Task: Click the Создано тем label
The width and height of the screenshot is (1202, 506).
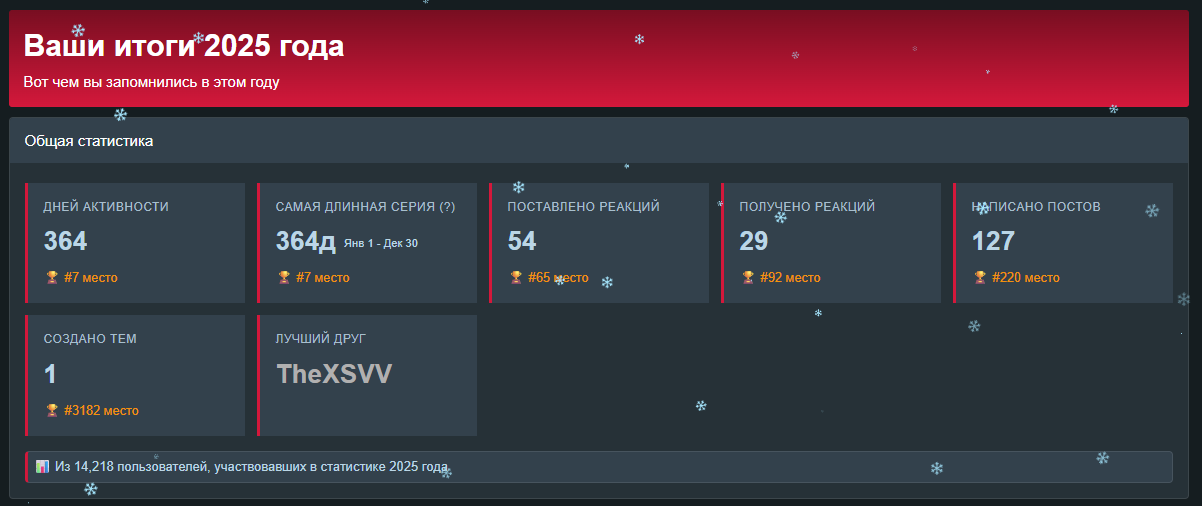Action: click(x=90, y=339)
